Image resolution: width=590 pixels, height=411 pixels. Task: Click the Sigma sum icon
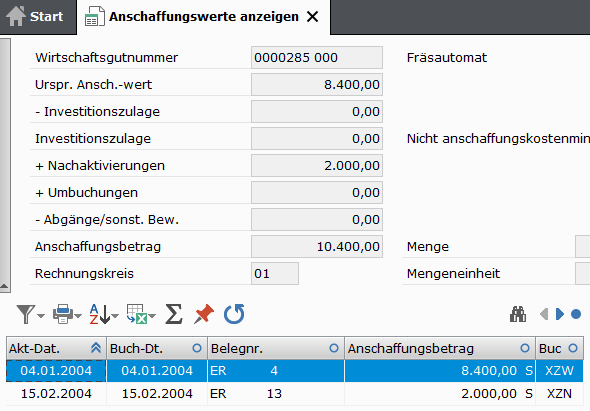[174, 314]
